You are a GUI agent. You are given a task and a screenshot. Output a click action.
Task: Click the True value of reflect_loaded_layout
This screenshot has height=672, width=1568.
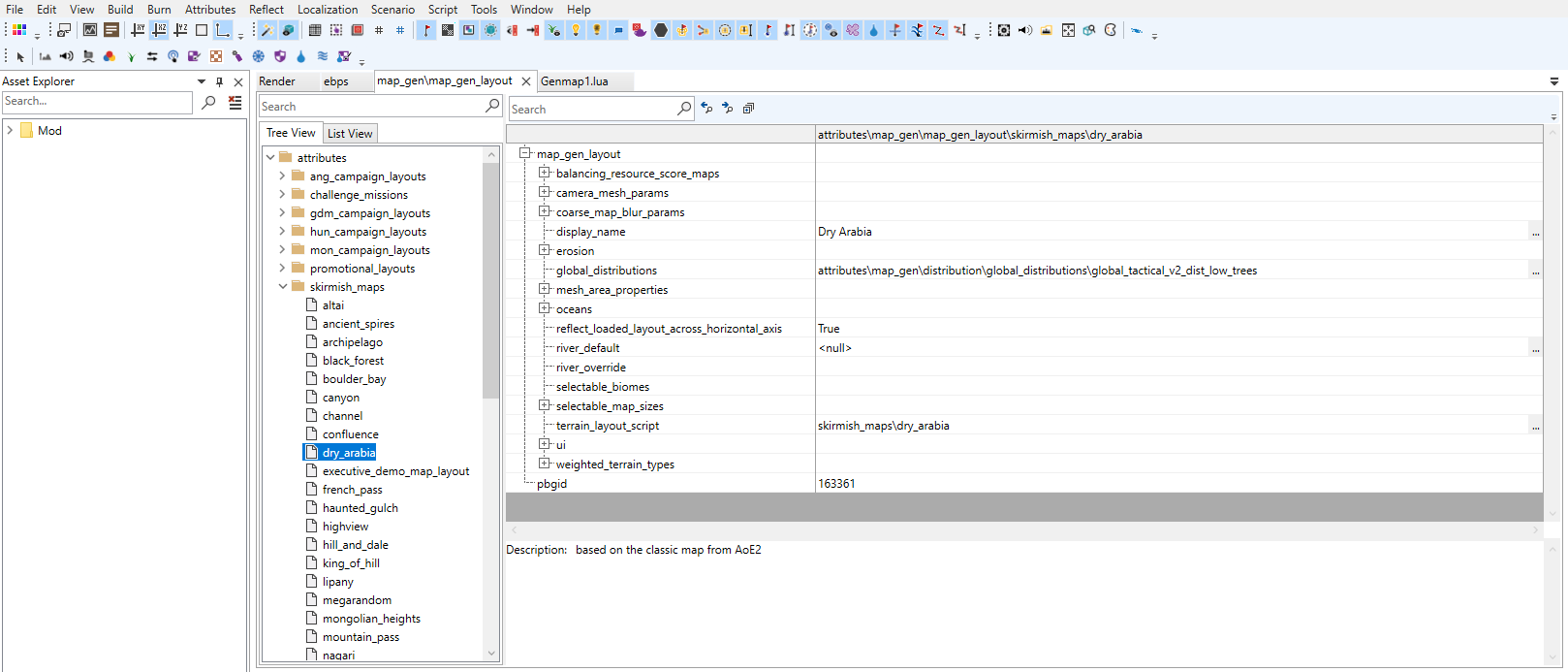(x=830, y=329)
